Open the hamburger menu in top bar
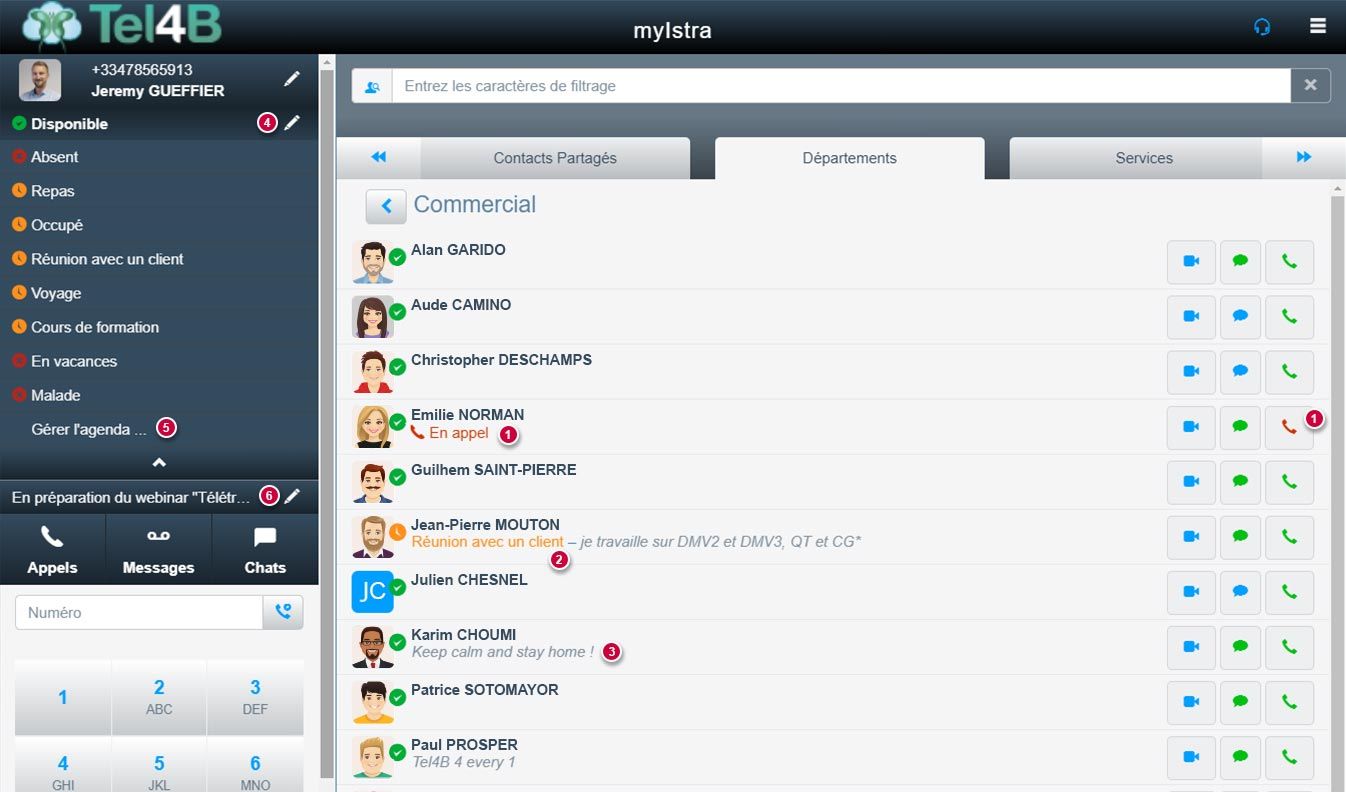1346x792 pixels. click(x=1318, y=26)
